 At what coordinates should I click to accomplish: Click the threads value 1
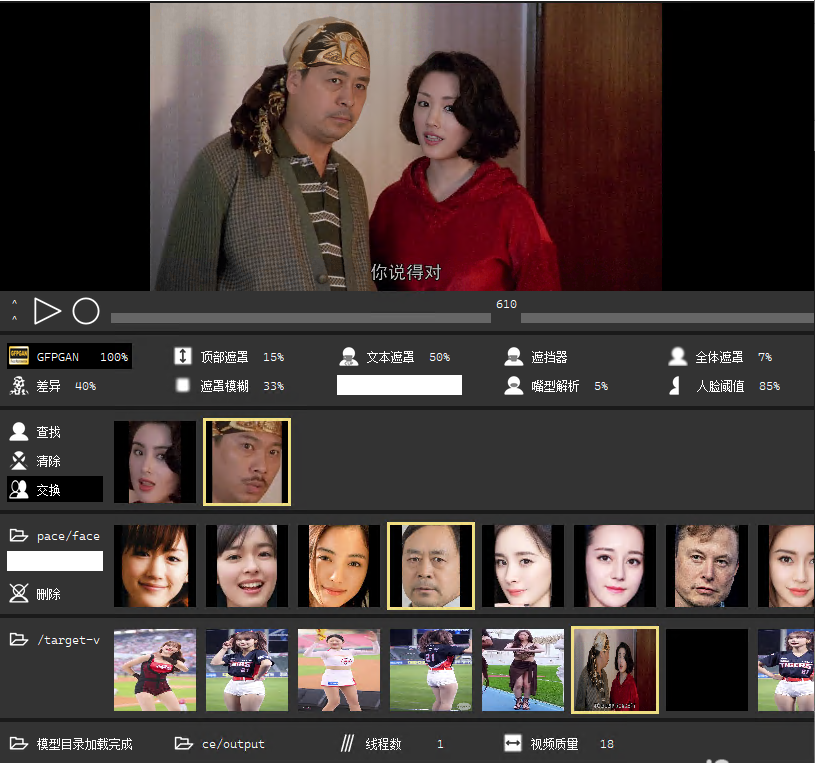pos(440,744)
